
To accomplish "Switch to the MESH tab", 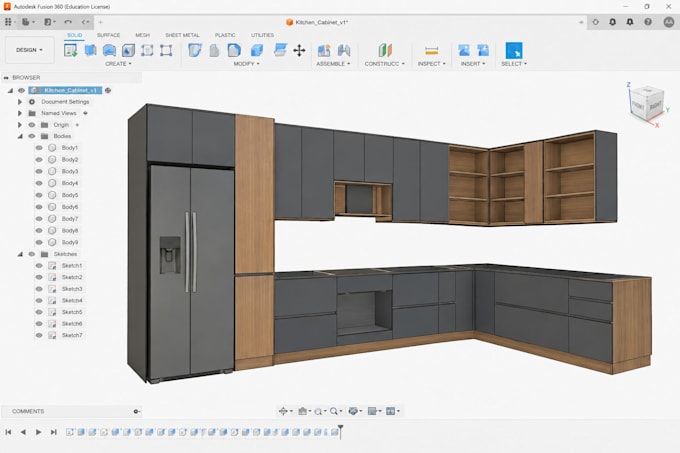I will click(142, 35).
